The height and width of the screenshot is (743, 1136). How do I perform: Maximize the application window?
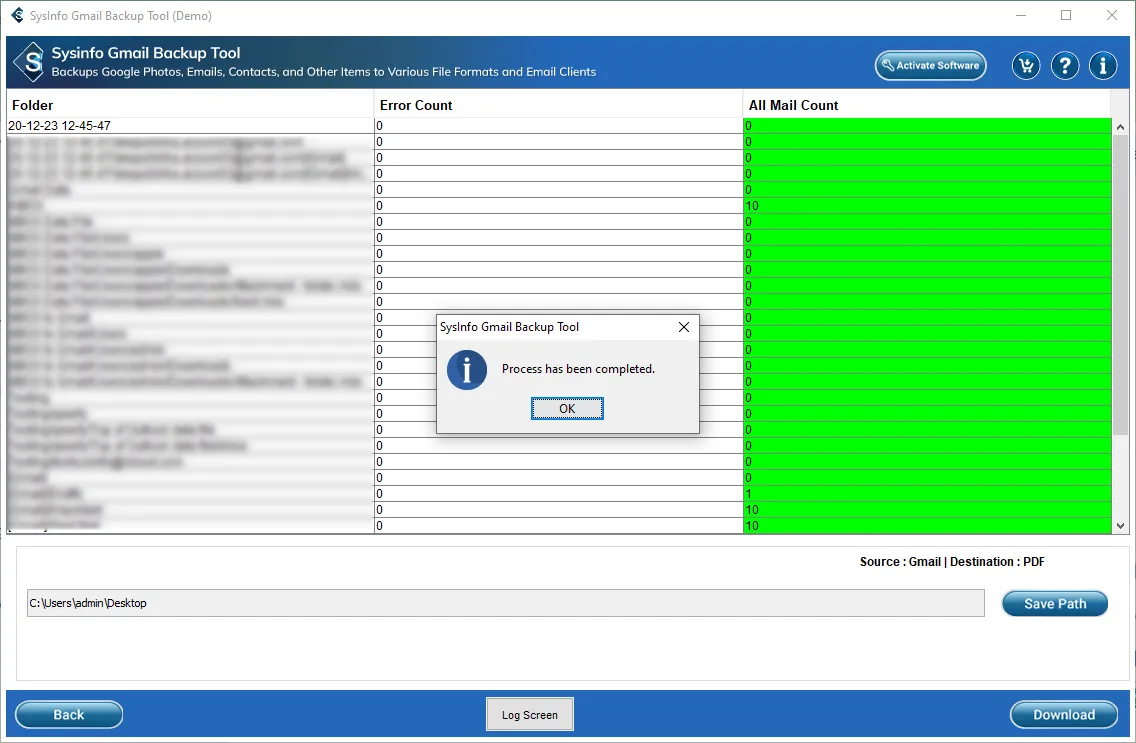point(1066,16)
